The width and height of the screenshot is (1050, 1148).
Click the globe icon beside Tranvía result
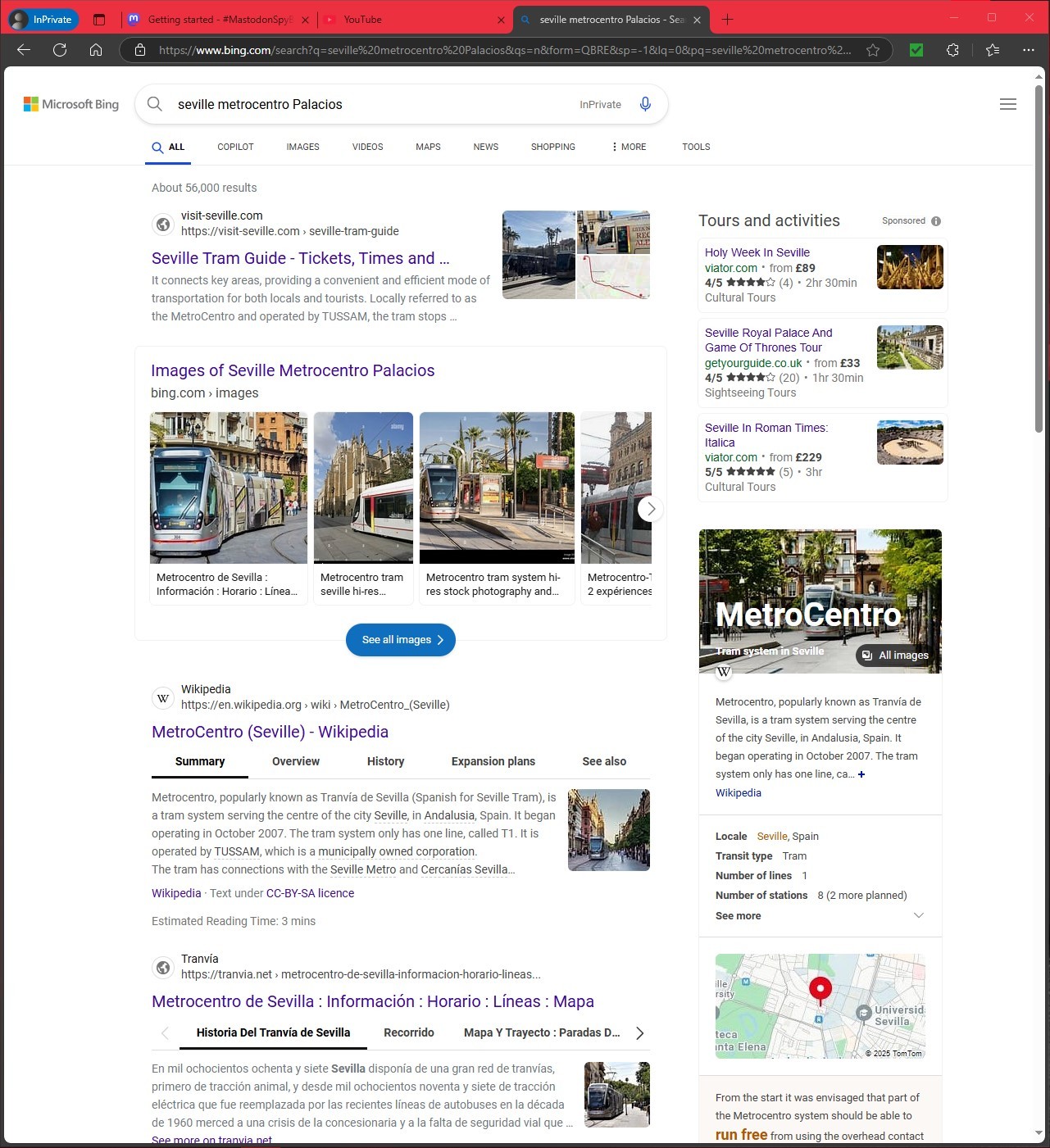[163, 967]
